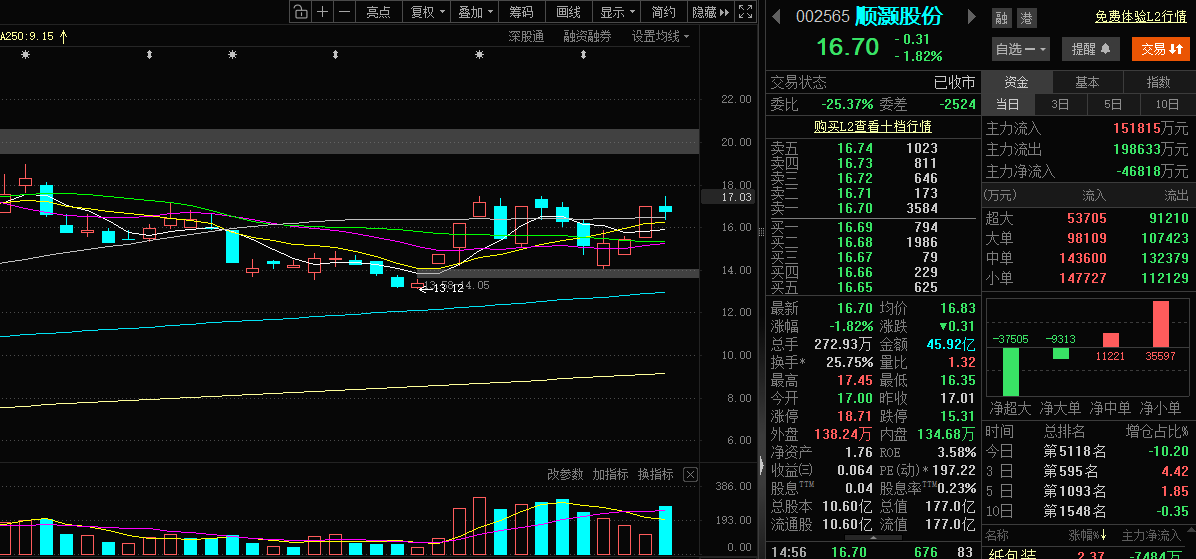Toggle 筹码 chip distribution view
The height and width of the screenshot is (559, 1196).
coord(522,11)
